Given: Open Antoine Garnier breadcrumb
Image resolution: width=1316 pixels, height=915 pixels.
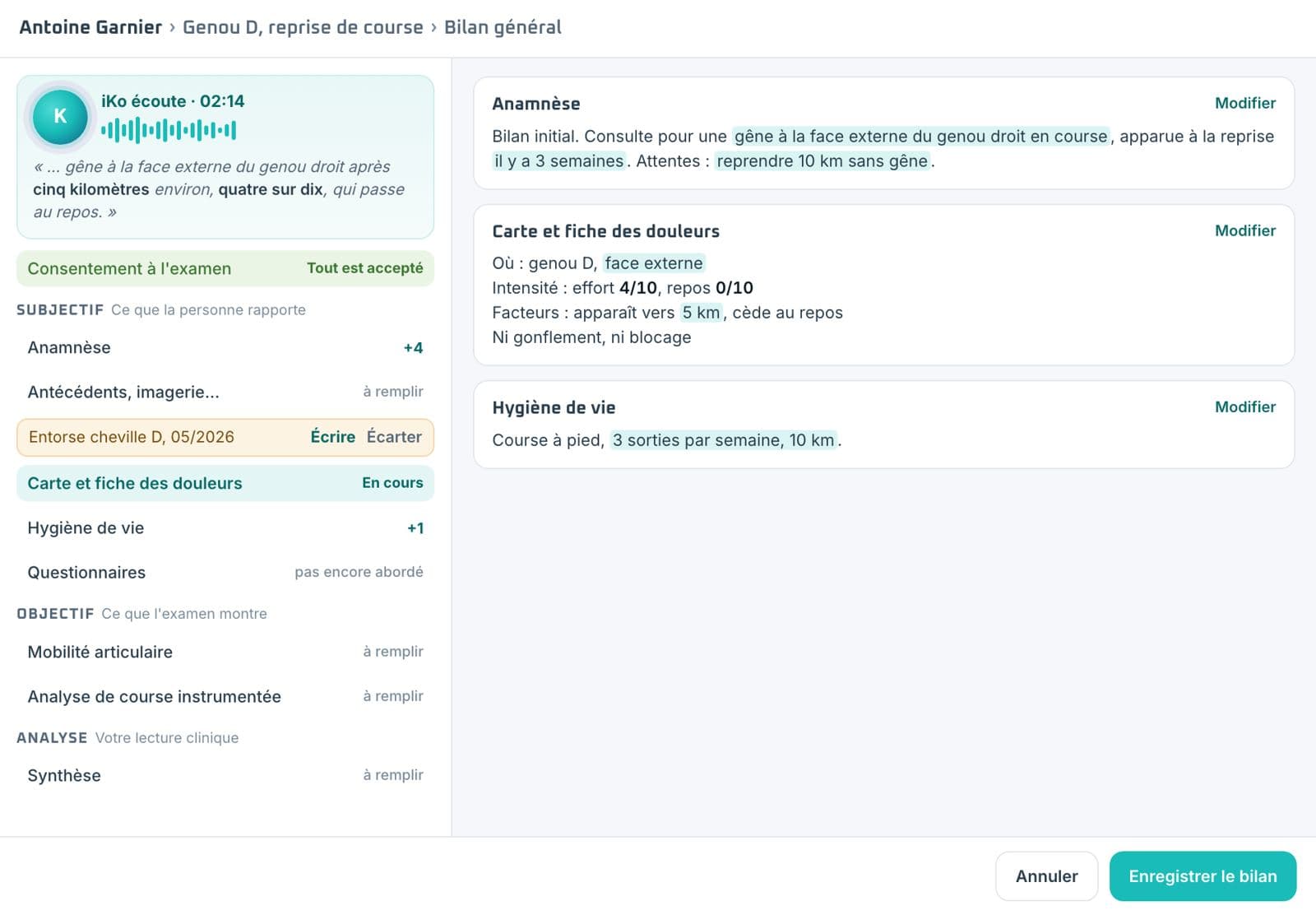Looking at the screenshot, I should coord(90,27).
